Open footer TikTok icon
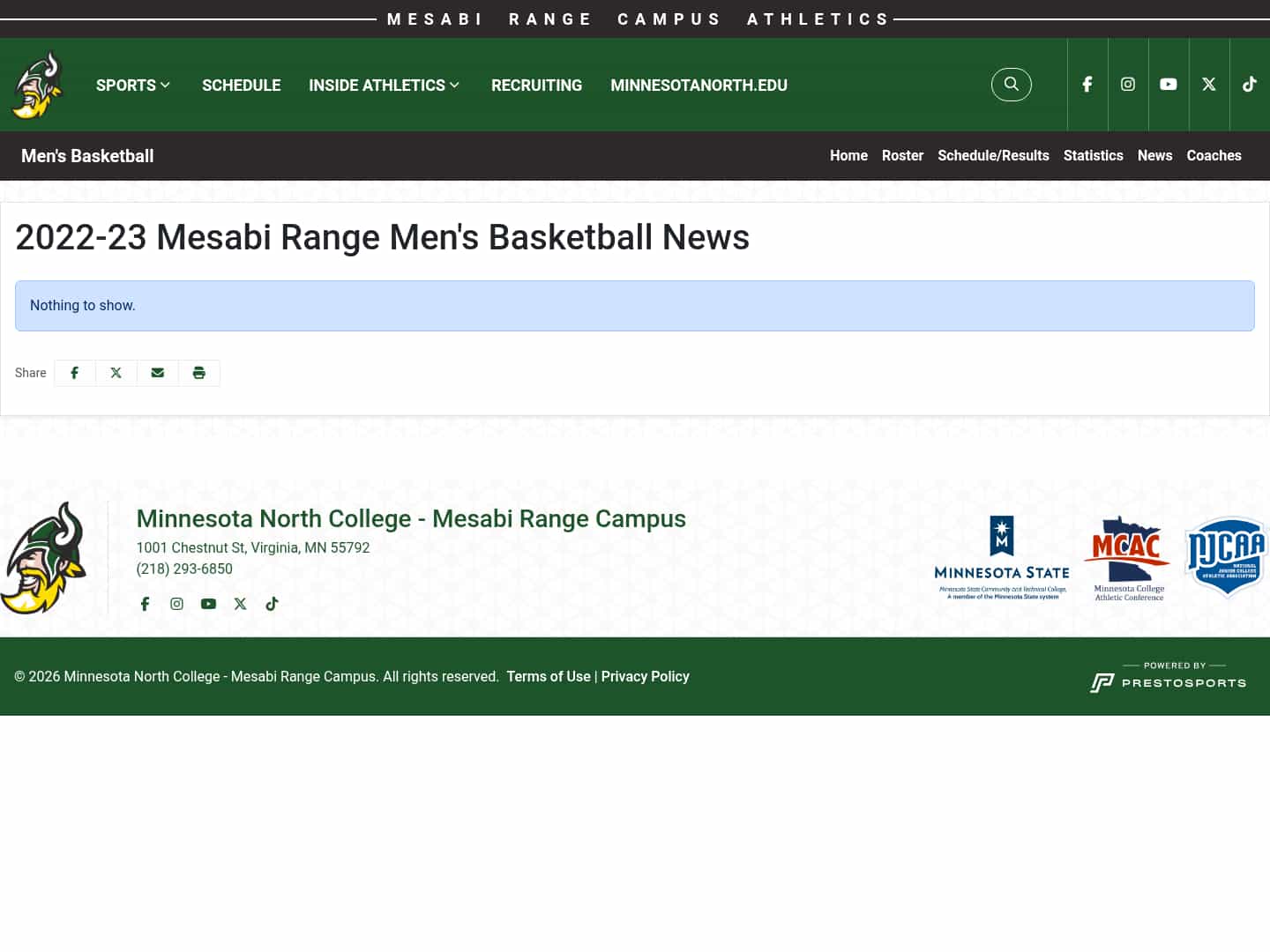The width and height of the screenshot is (1270, 952). point(272,604)
